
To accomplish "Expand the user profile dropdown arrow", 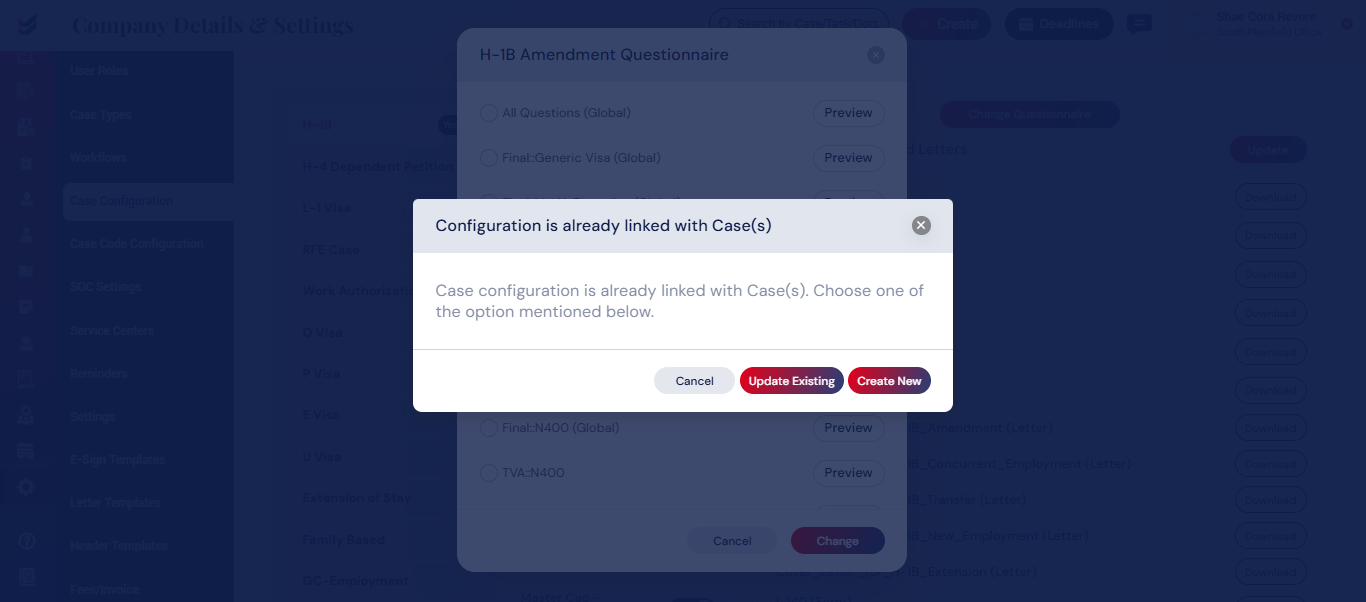I will click(1346, 24).
